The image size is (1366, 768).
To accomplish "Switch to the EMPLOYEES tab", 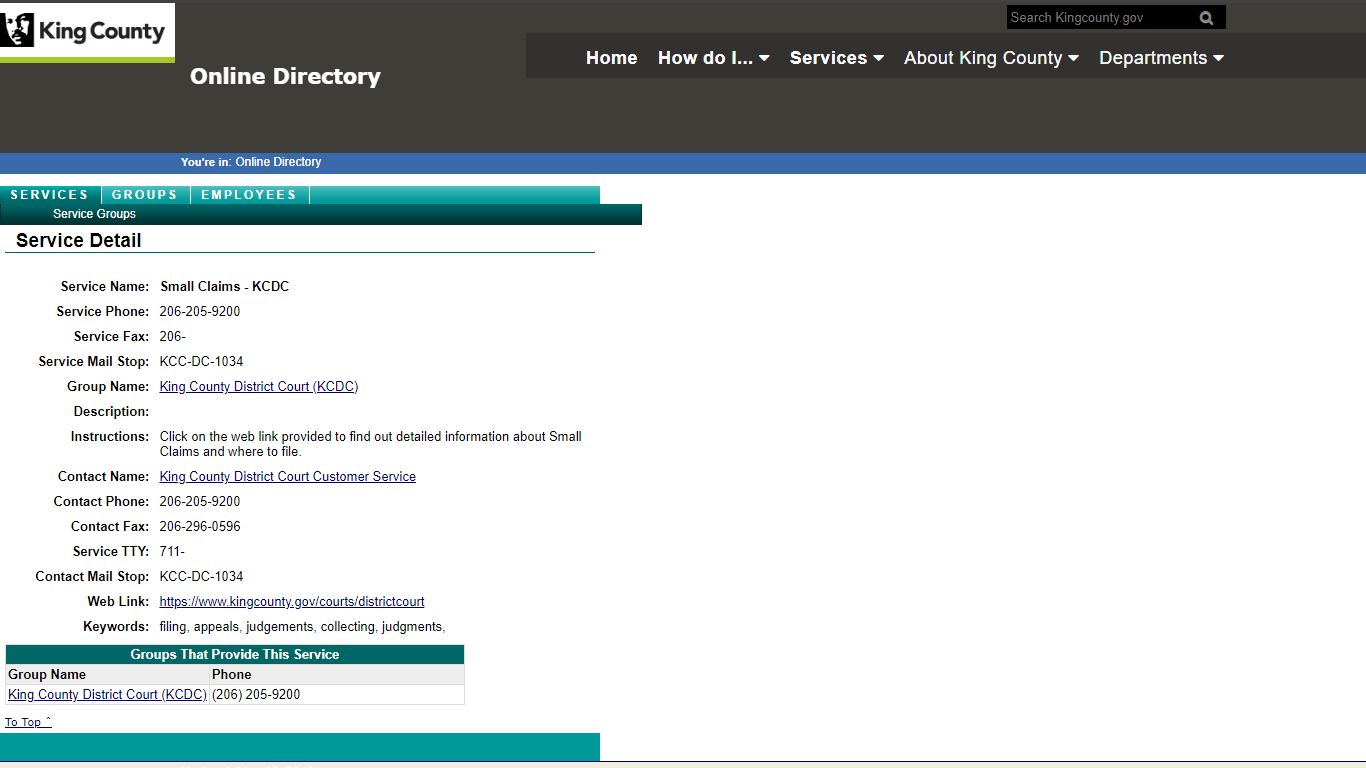I will tap(249, 195).
